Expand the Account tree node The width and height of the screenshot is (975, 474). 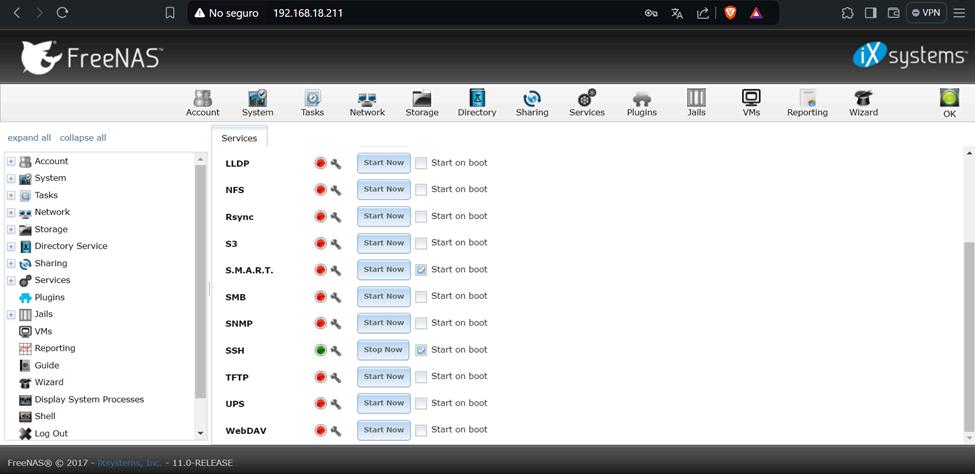coord(11,161)
